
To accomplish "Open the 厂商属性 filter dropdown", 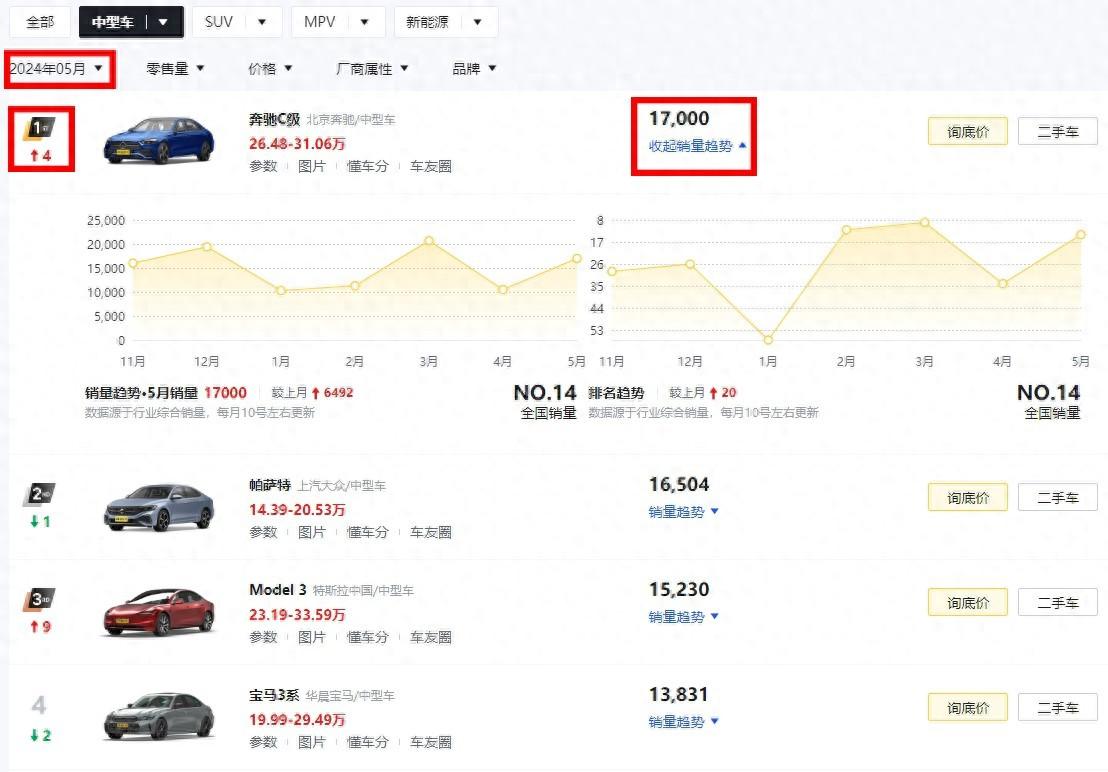I will coord(372,69).
